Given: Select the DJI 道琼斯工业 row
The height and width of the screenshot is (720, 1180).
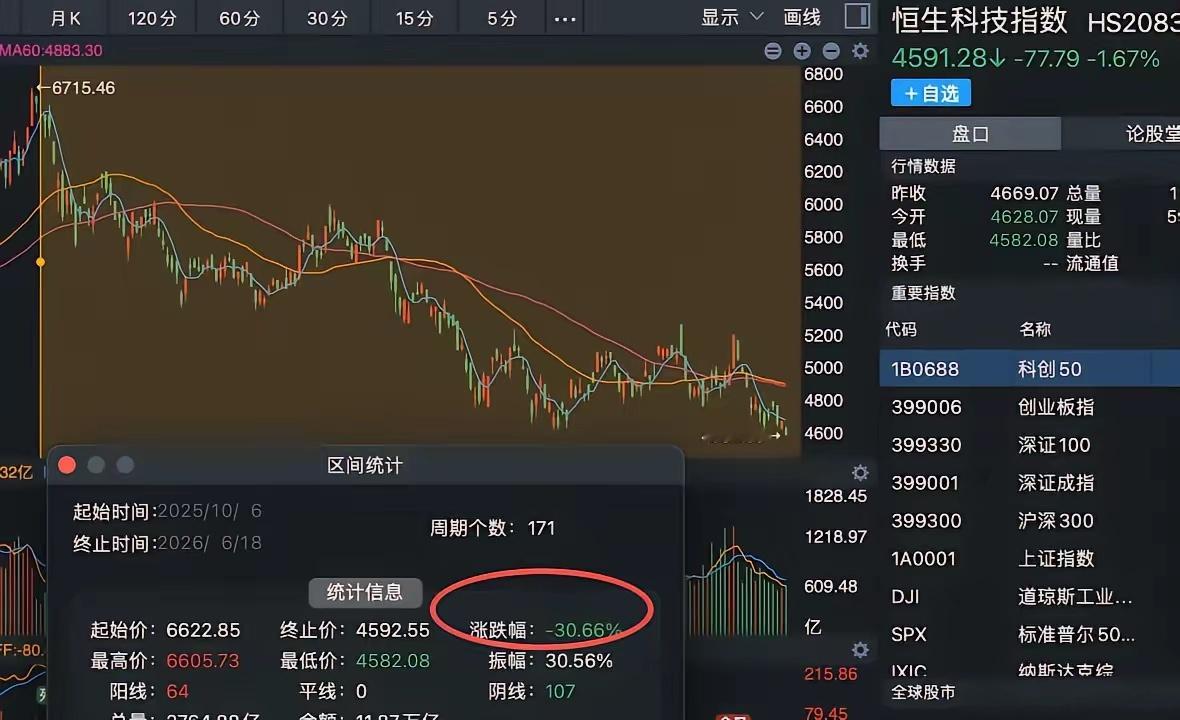Looking at the screenshot, I should tap(1029, 597).
